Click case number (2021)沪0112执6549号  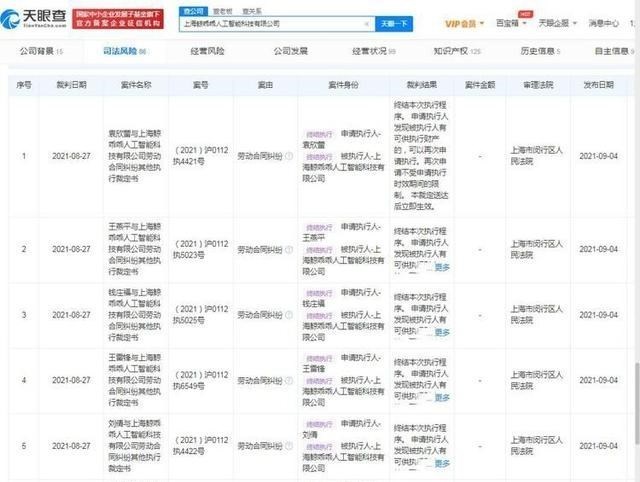pyautogui.click(x=200, y=380)
